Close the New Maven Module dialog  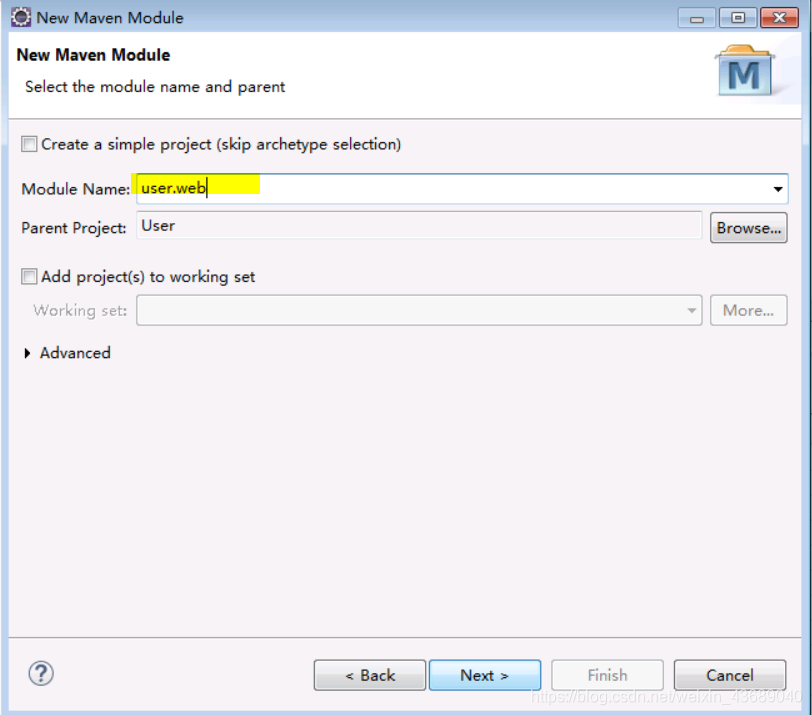tap(779, 18)
